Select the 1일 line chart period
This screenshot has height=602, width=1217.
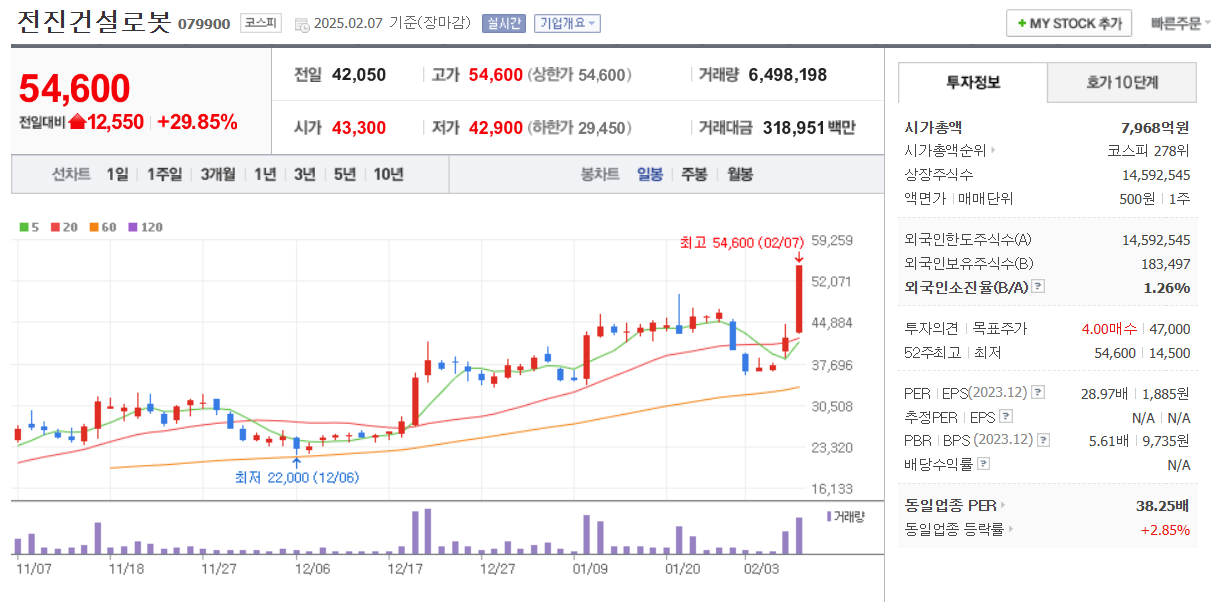tap(117, 174)
